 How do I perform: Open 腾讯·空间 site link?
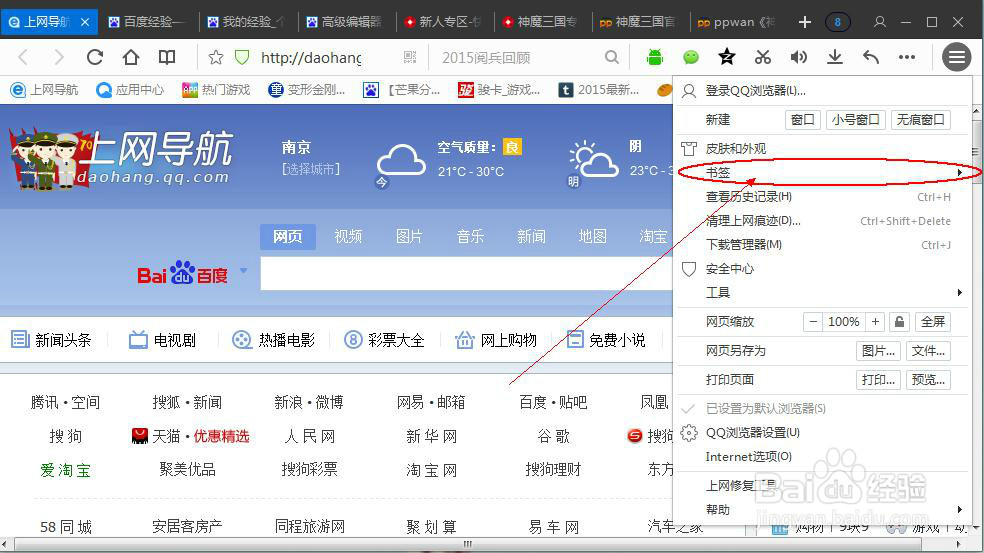pos(65,402)
